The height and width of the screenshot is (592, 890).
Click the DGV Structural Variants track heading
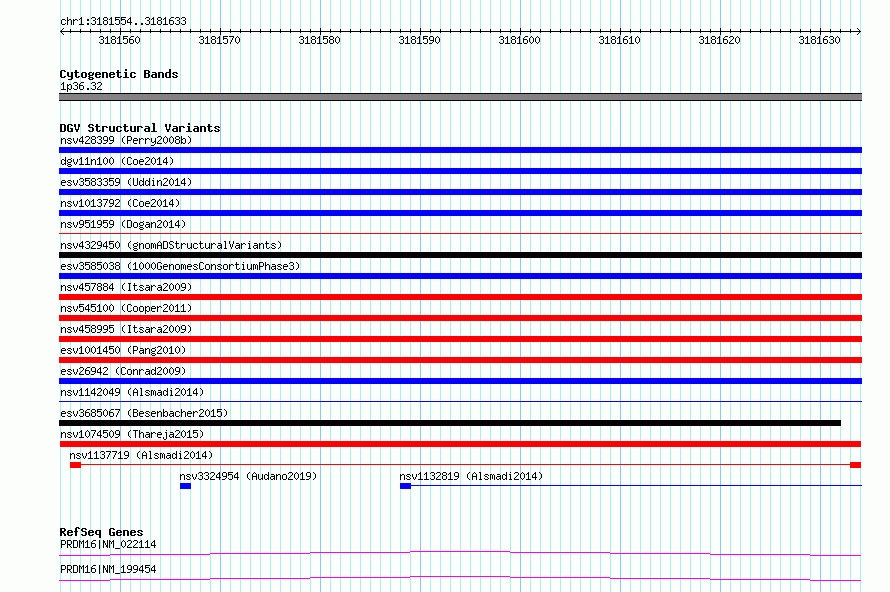pyautogui.click(x=140, y=128)
